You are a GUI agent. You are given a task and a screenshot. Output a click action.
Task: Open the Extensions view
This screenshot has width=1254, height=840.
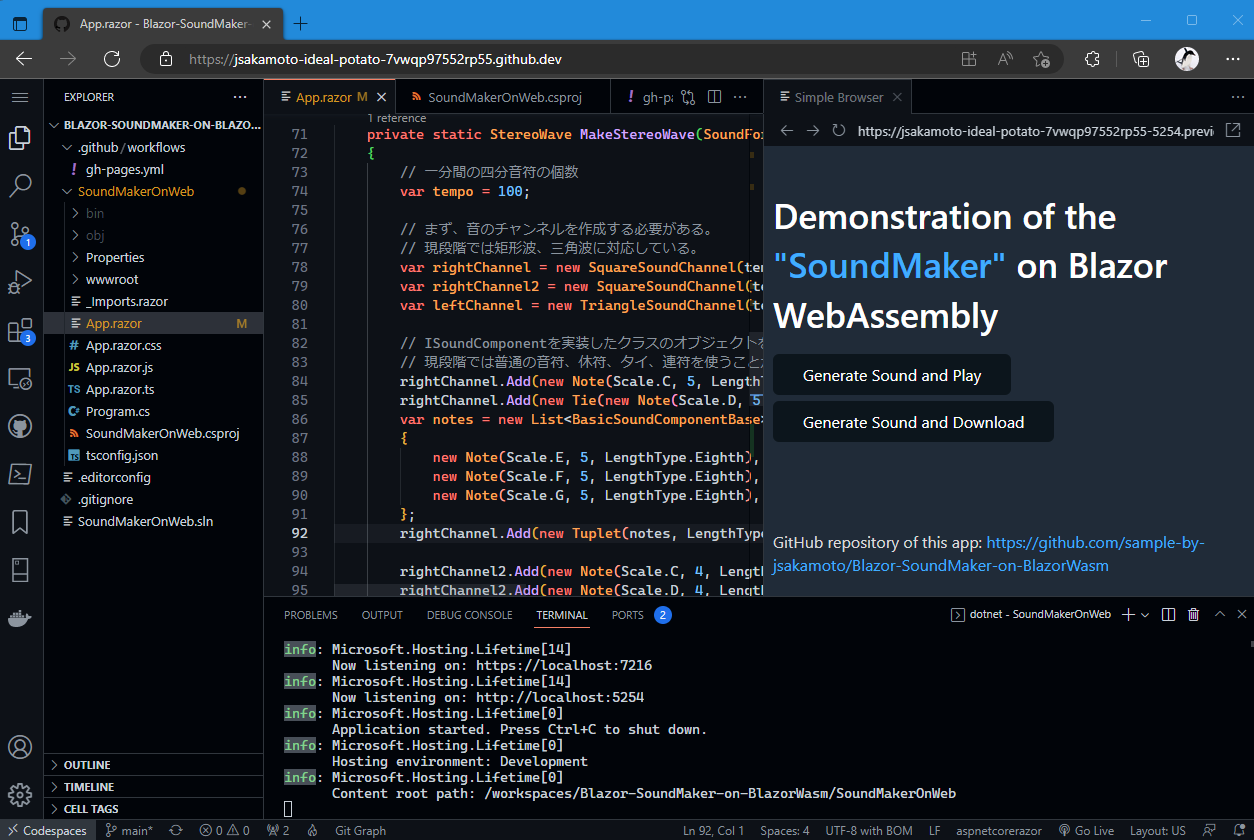coord(20,331)
